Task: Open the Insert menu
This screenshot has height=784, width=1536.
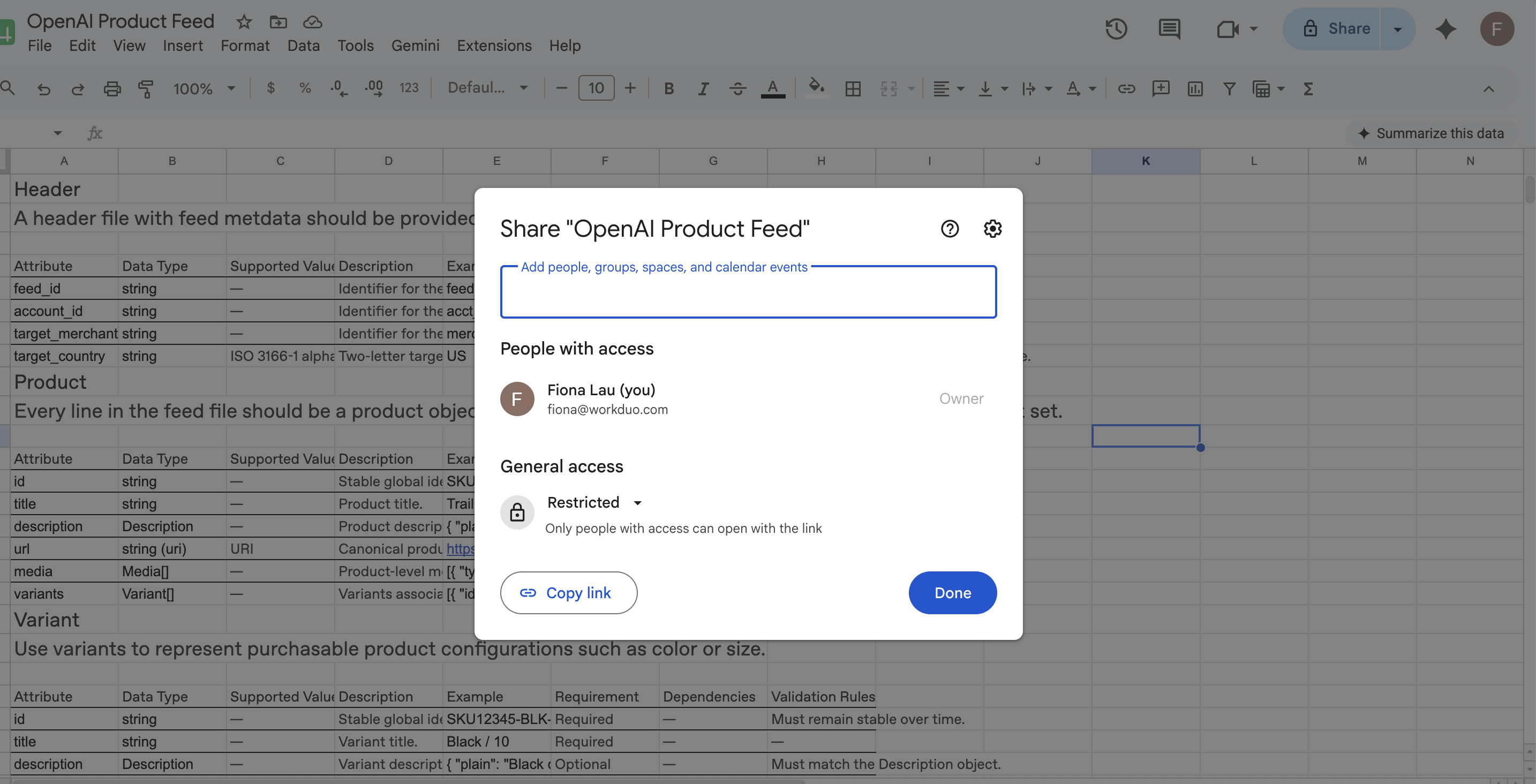Action: [x=183, y=46]
